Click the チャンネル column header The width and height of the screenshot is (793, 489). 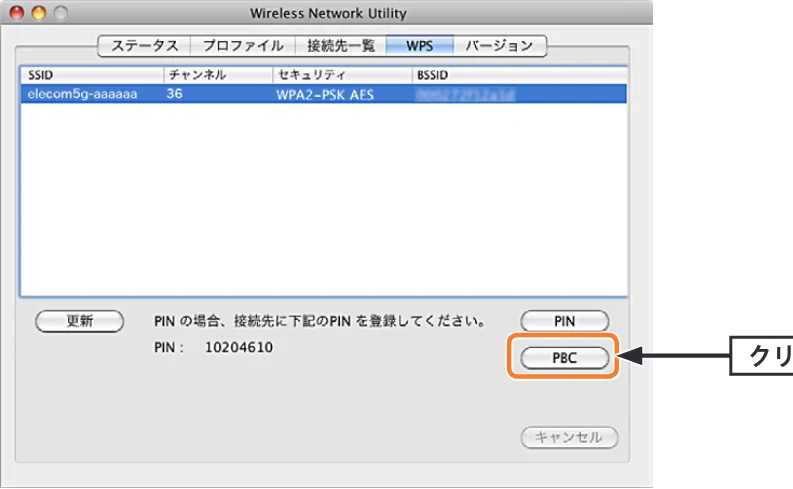tap(218, 75)
